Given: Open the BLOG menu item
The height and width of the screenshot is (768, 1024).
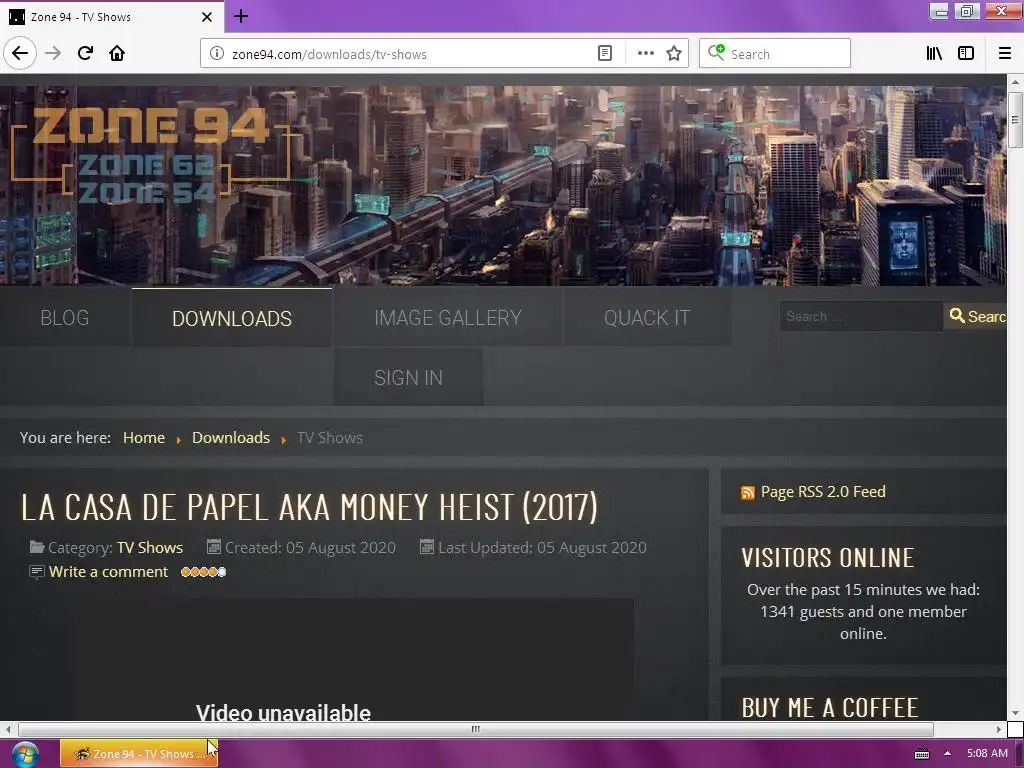Looking at the screenshot, I should [x=65, y=318].
